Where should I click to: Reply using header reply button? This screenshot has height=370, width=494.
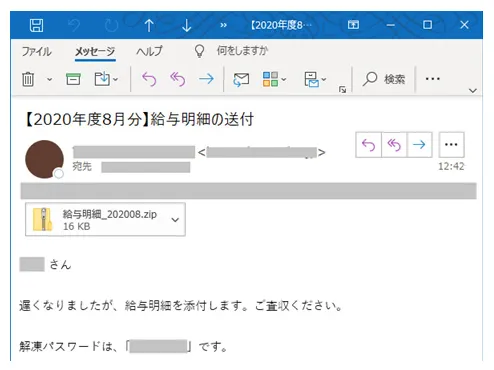click(368, 145)
